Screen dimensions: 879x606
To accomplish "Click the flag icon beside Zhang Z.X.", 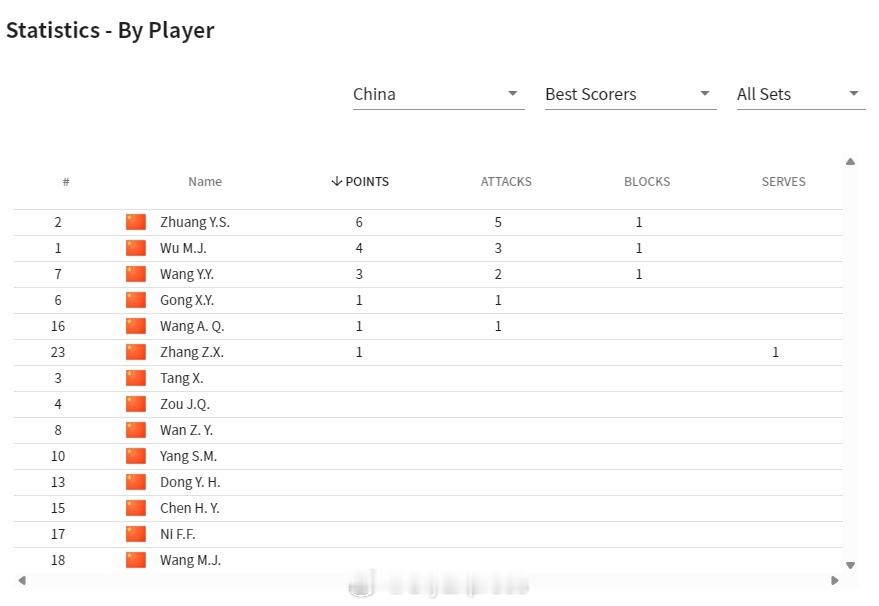I will (x=136, y=352).
